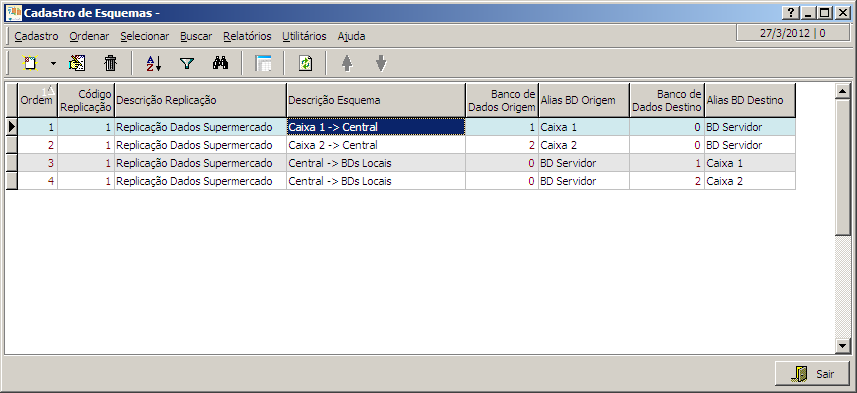Click the Descrição Replicação column header
The width and height of the screenshot is (857, 393).
(x=200, y=100)
